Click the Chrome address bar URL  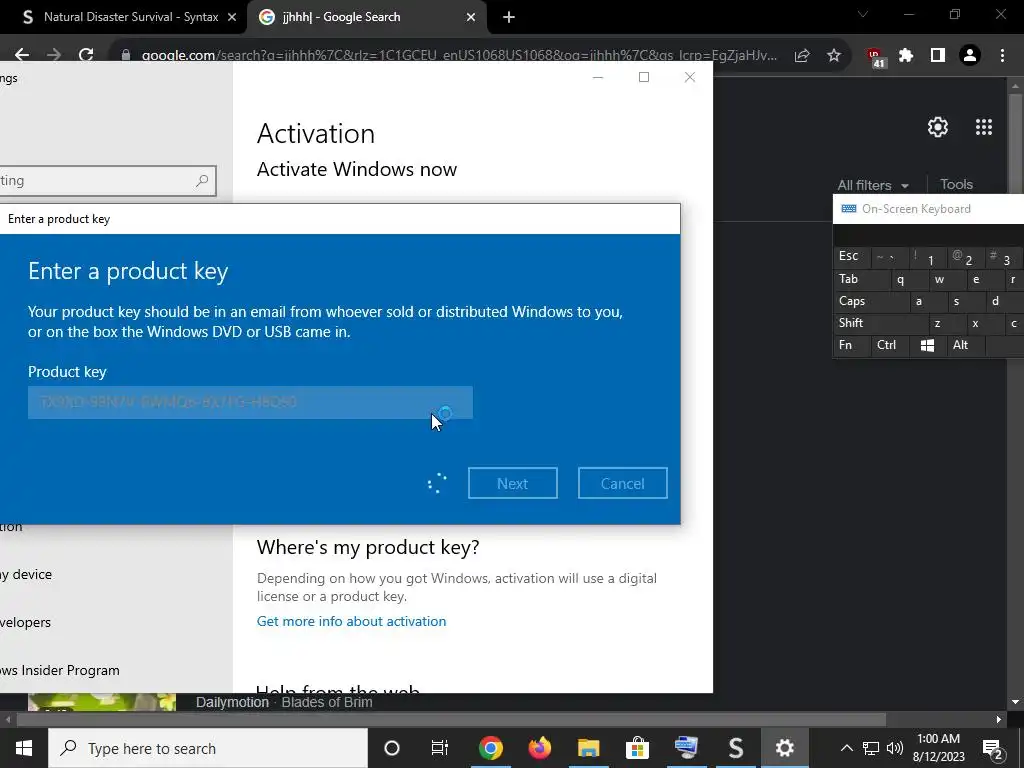coord(459,56)
